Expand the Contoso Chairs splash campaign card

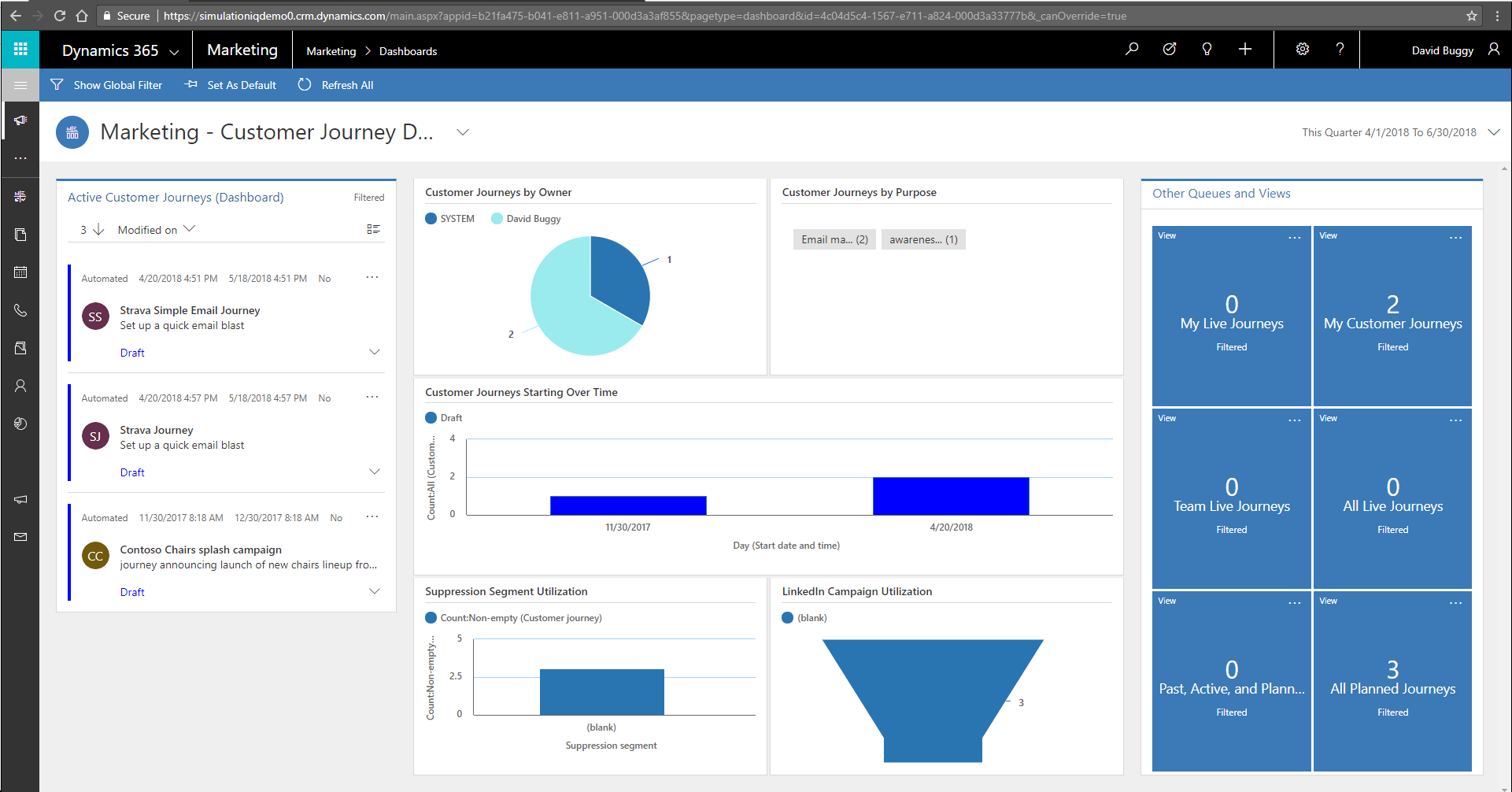pos(375,591)
